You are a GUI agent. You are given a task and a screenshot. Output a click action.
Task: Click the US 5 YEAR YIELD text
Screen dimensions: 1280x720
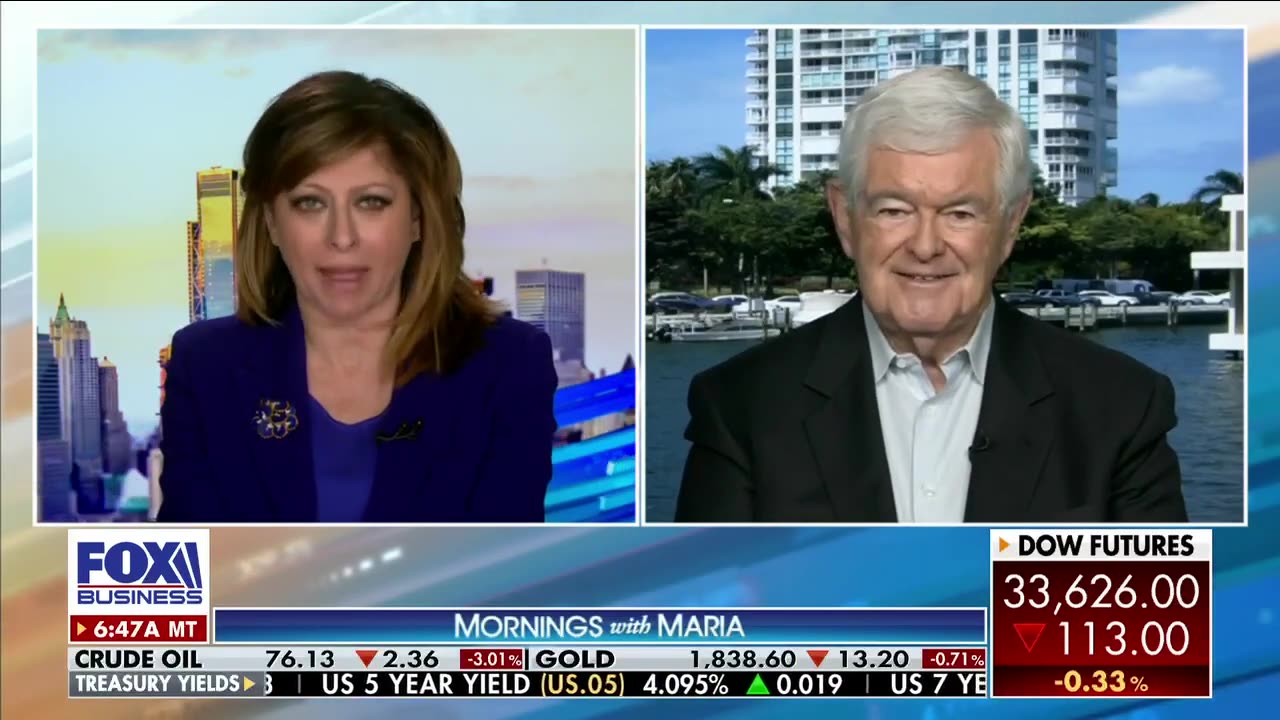pyautogui.click(x=426, y=685)
